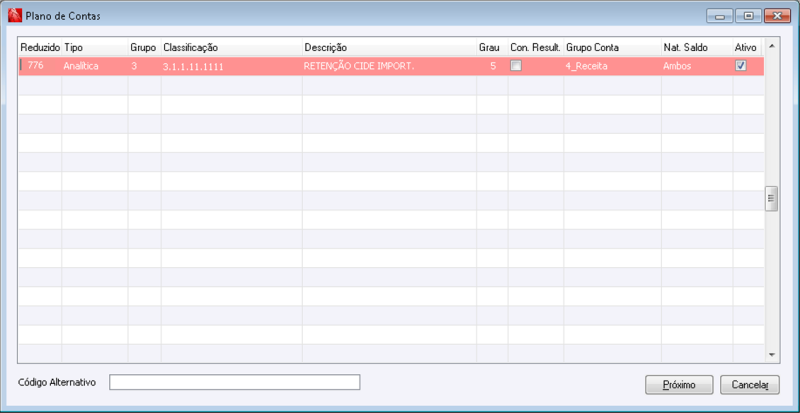Toggle Con. Result. checkbox for account 776
This screenshot has width=800, height=413.
pos(516,66)
